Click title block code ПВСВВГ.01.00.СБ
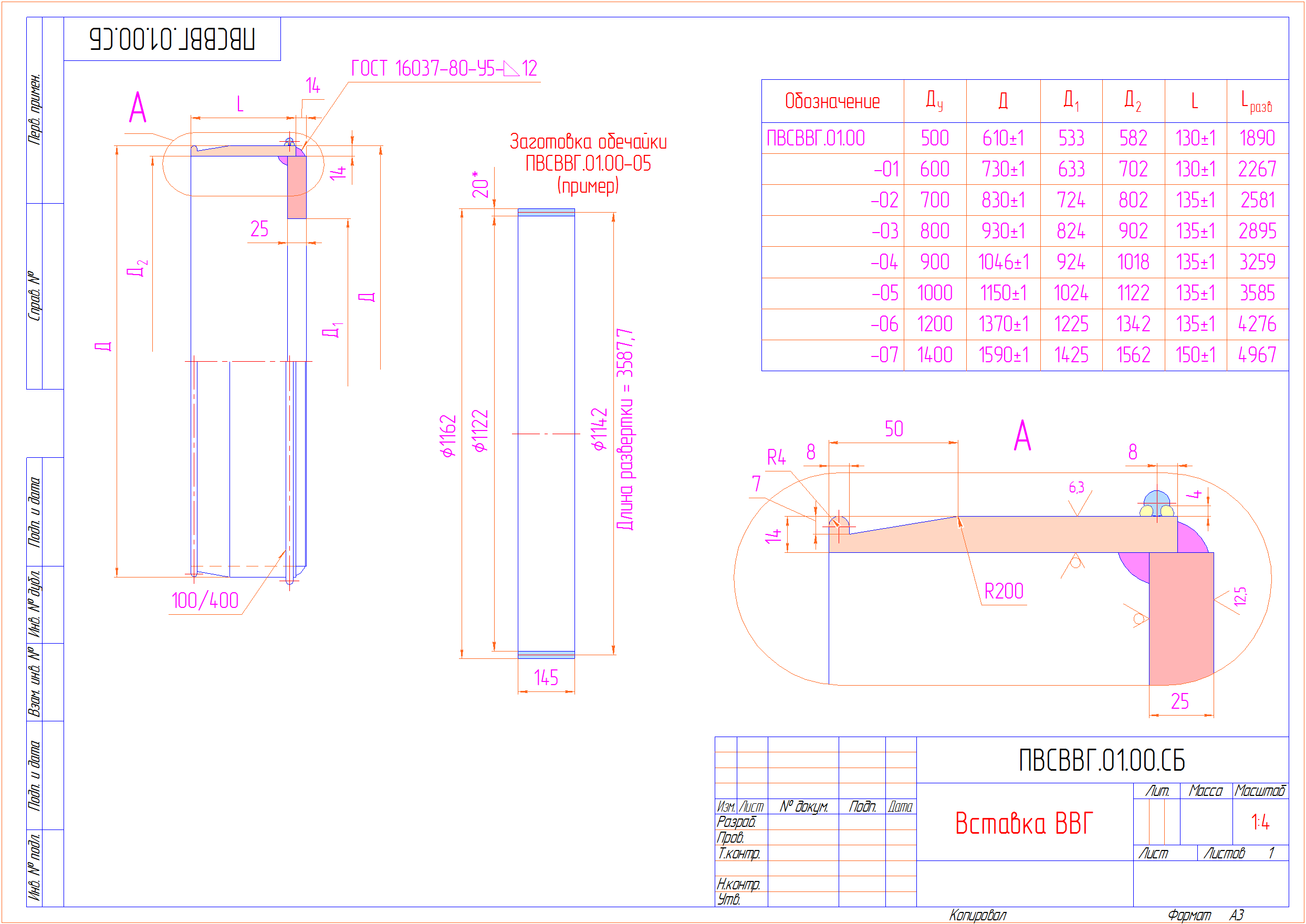Viewport: 1306px width, 924px height. point(1102,760)
